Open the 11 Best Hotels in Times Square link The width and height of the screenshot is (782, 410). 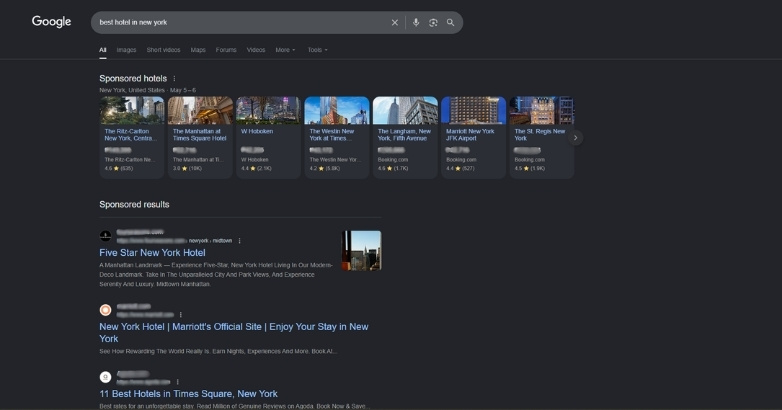pyautogui.click(x=189, y=394)
